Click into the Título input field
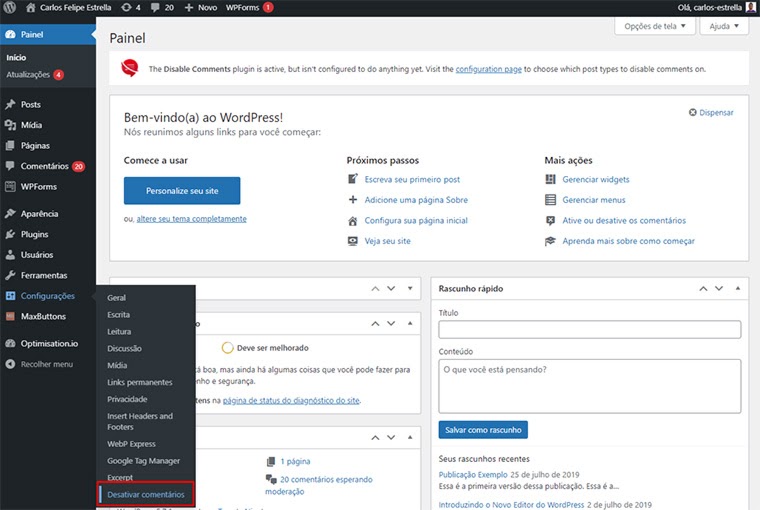 click(x=589, y=330)
